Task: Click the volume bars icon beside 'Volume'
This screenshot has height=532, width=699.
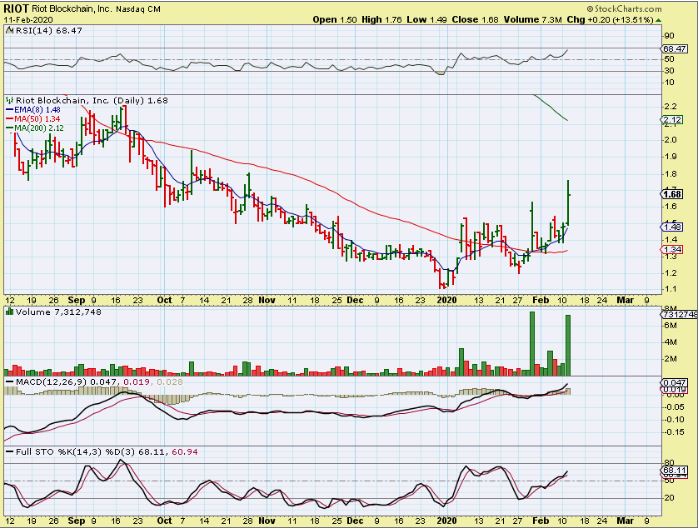Action: coord(10,312)
